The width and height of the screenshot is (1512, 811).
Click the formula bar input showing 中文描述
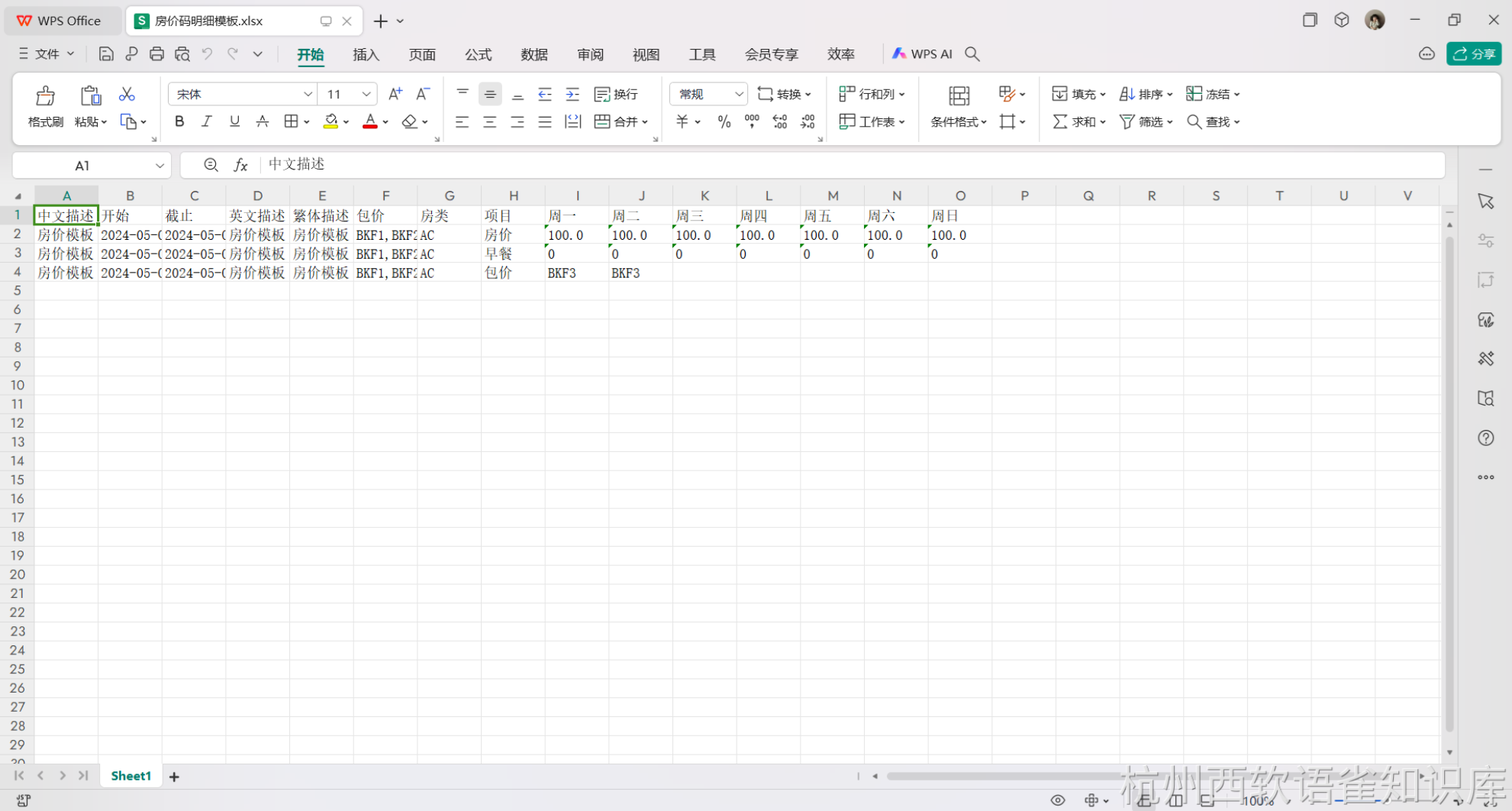click(x=852, y=165)
